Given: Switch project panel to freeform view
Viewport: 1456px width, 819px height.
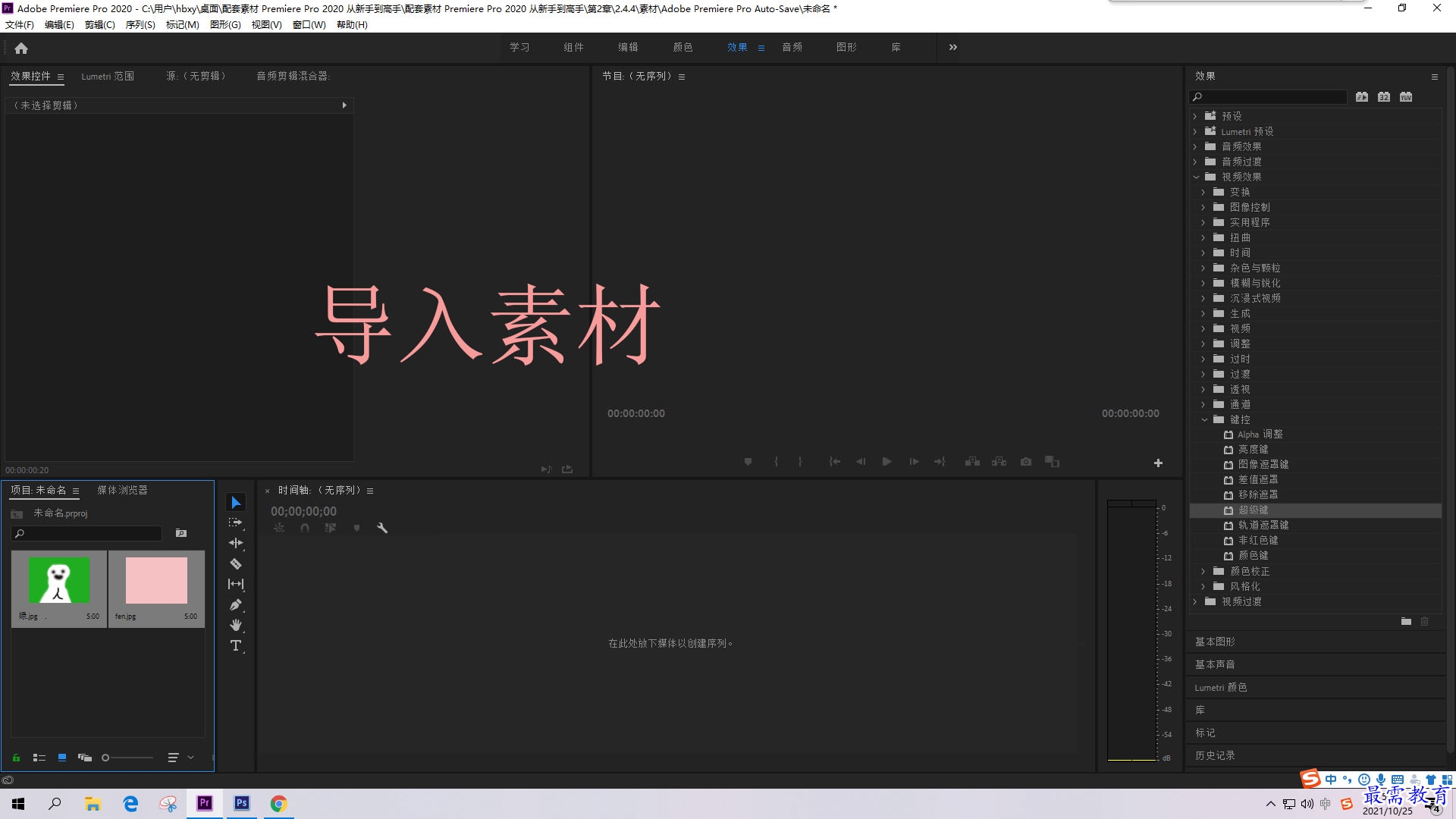Looking at the screenshot, I should [x=85, y=758].
